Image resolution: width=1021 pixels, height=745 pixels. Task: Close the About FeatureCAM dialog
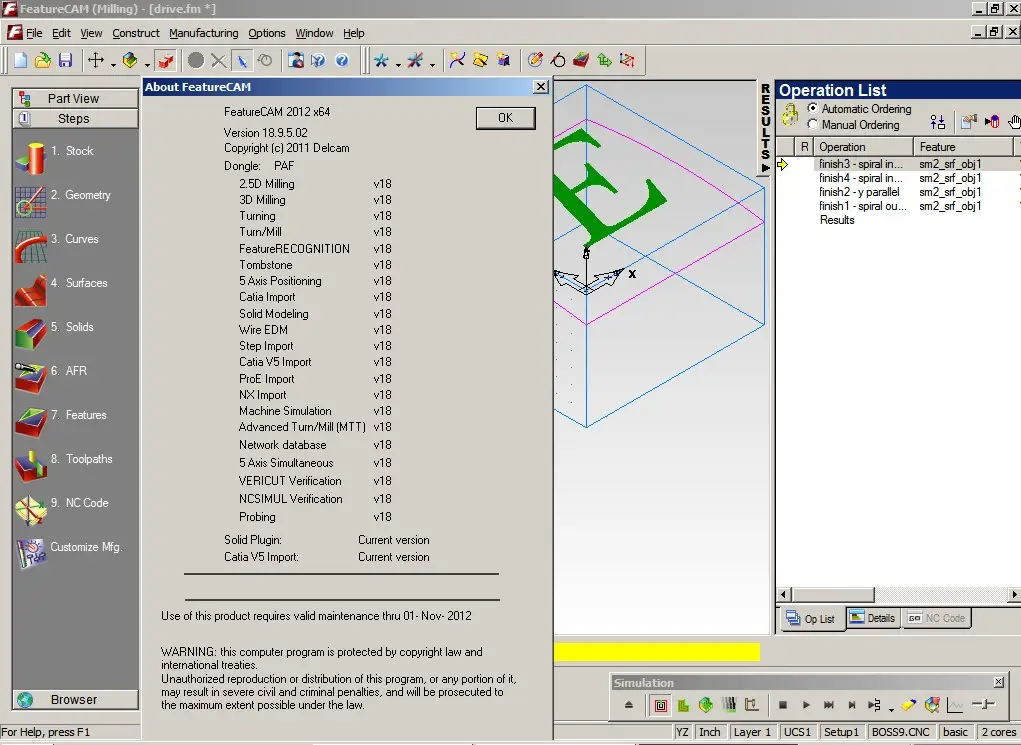point(540,87)
